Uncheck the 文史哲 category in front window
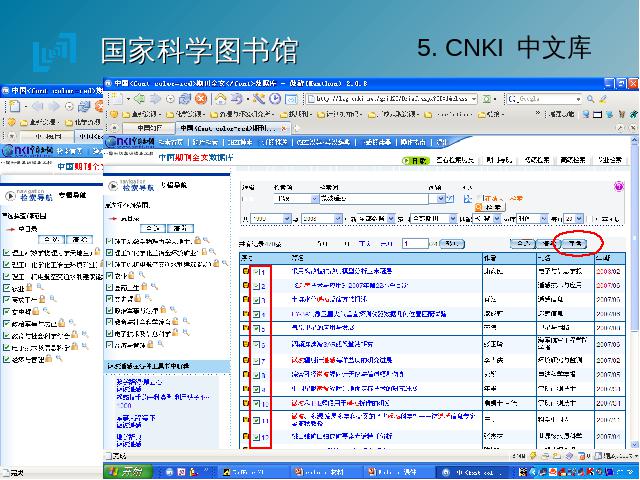This screenshot has height=480, width=640. pos(109,299)
